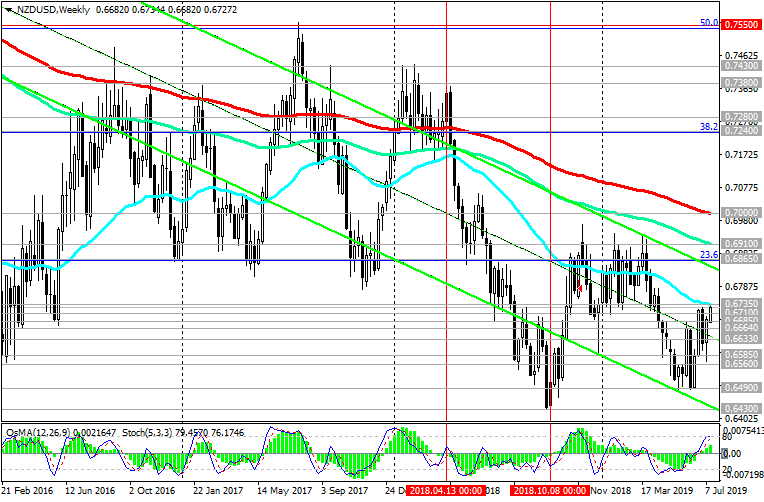The image size is (764, 502).
Task: Click the Fibonacci 50.0 level label
Action: [x=709, y=22]
